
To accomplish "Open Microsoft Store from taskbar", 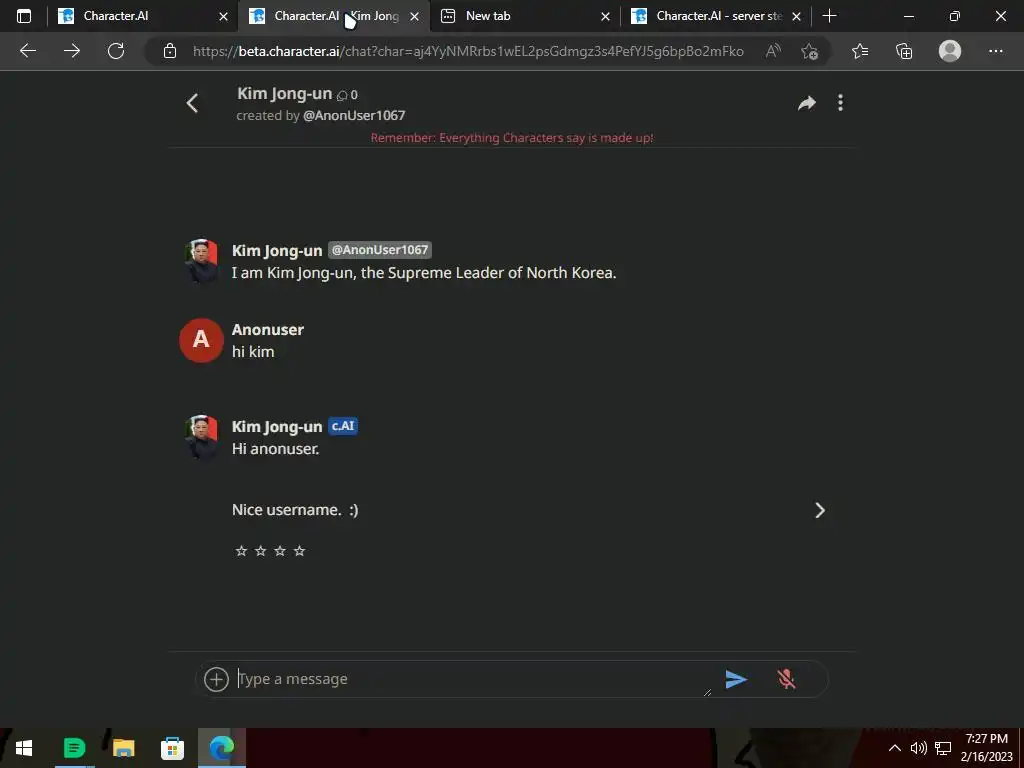I will pos(172,748).
